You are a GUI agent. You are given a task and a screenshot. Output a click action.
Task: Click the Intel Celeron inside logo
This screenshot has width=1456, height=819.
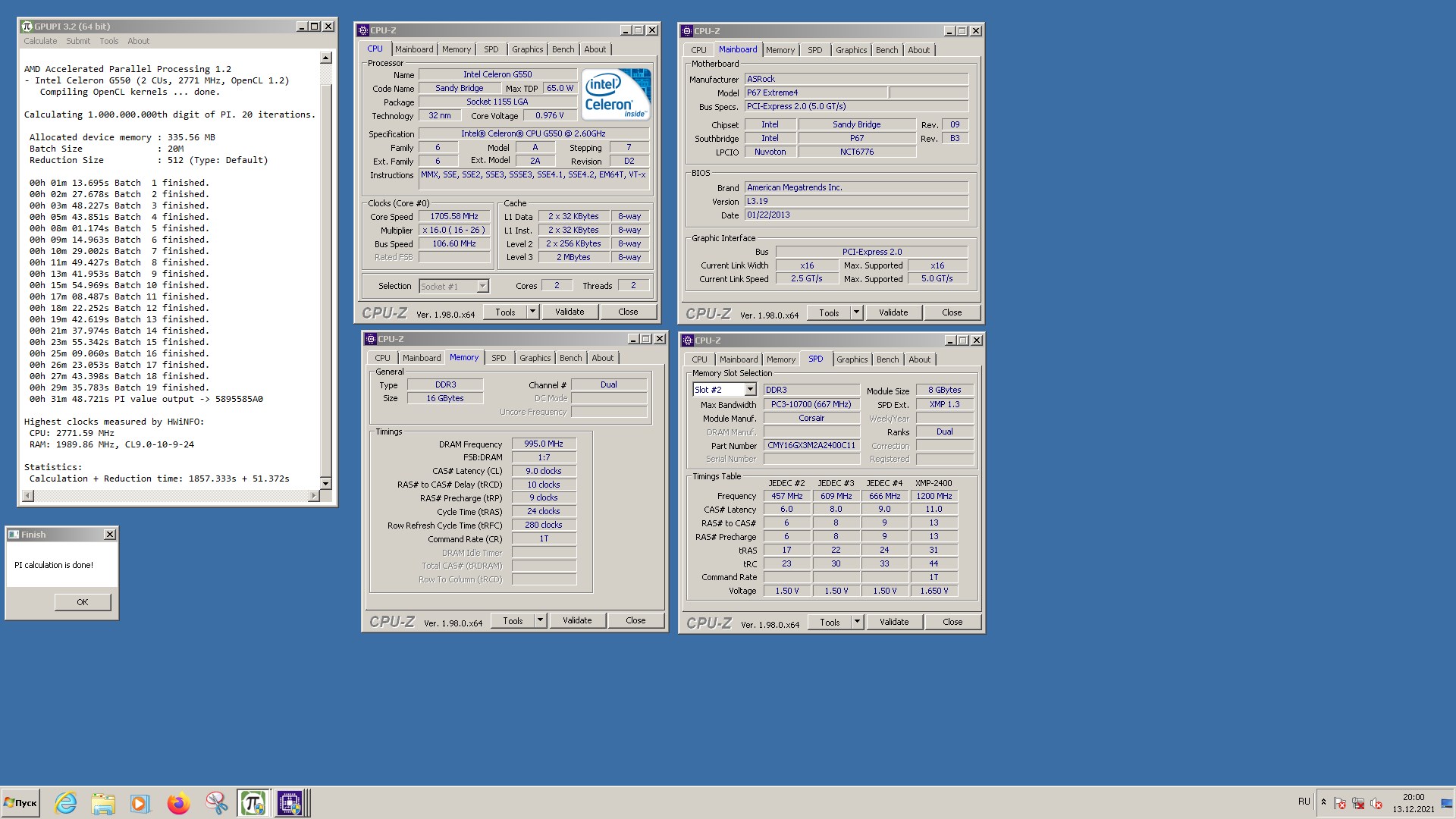pos(617,94)
